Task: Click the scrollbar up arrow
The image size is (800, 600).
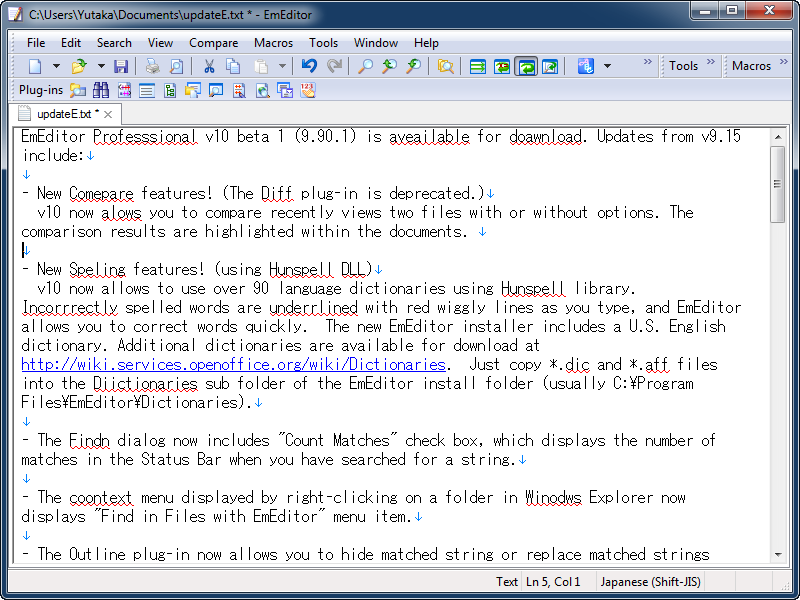Action: point(778,137)
